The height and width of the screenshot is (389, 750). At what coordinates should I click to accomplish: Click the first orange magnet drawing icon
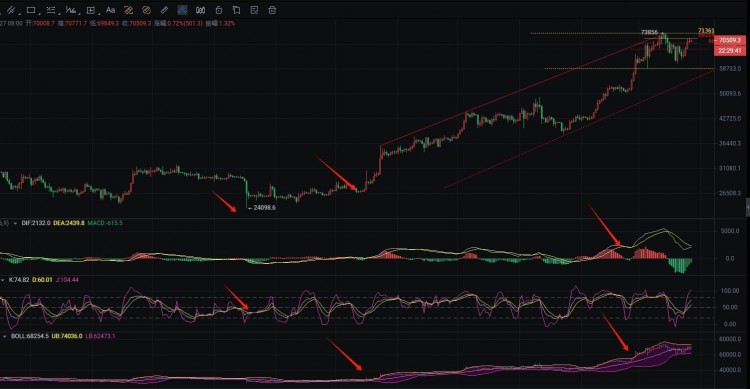click(128, 10)
